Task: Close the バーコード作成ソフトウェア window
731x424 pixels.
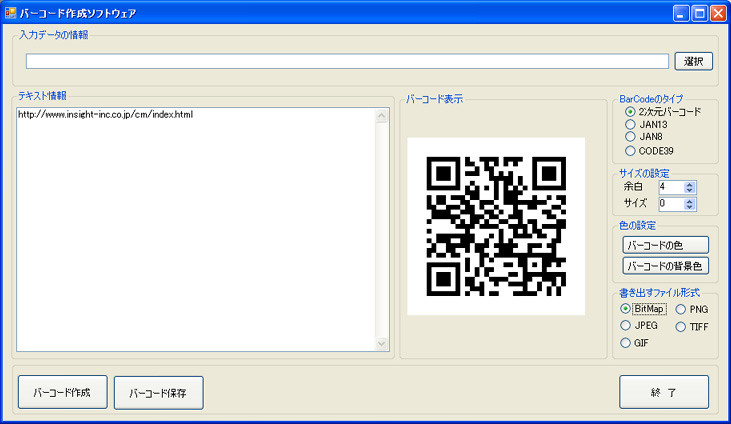Action: [718, 13]
